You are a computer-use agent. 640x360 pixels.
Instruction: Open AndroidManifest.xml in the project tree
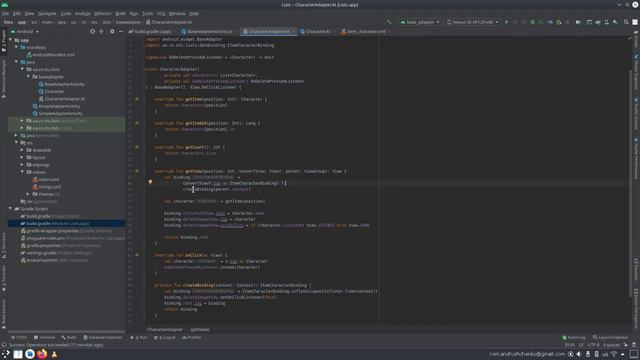[x=51, y=55]
